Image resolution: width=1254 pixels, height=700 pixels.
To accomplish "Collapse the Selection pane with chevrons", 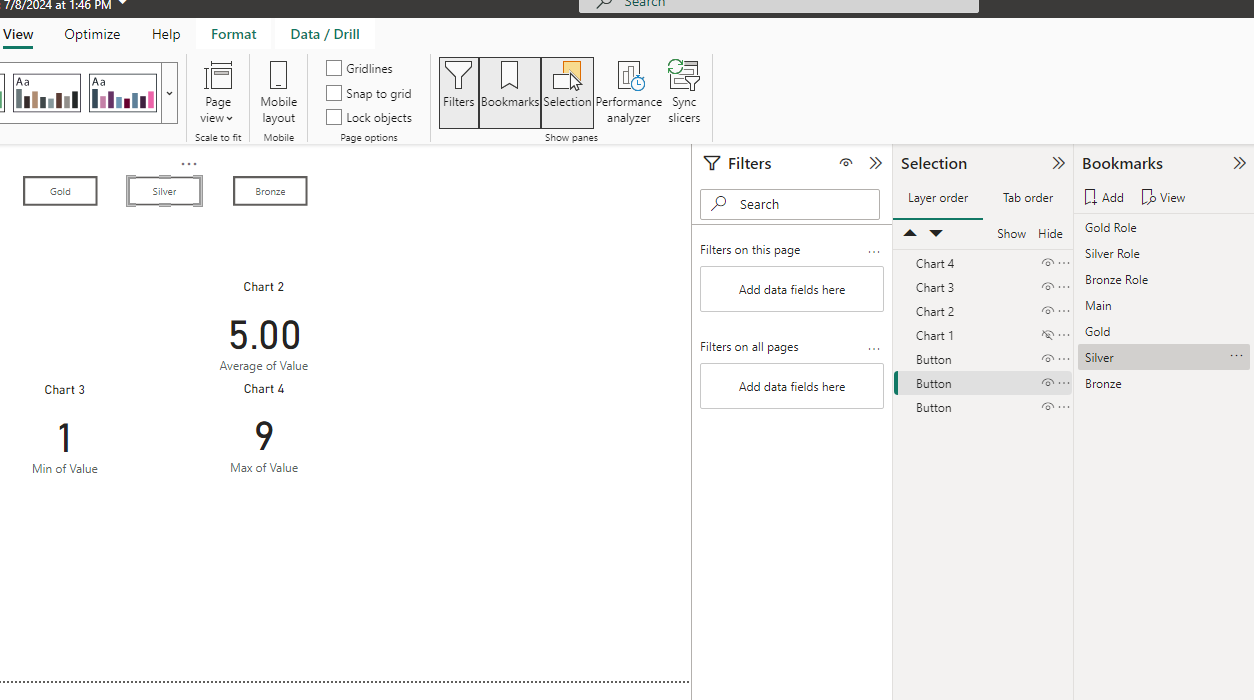I will pyautogui.click(x=1059, y=163).
